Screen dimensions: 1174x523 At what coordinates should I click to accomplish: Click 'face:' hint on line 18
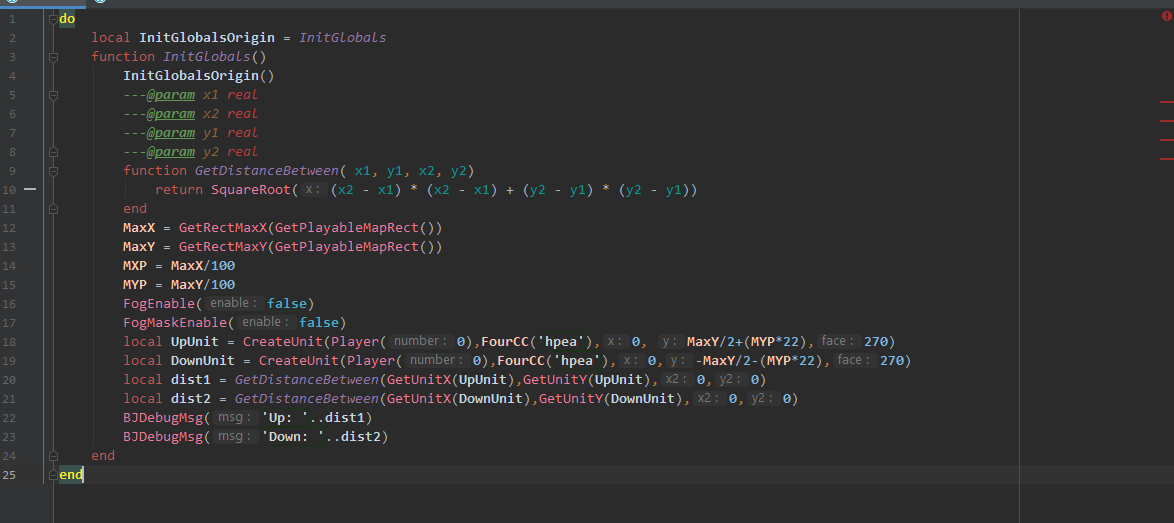(838, 342)
